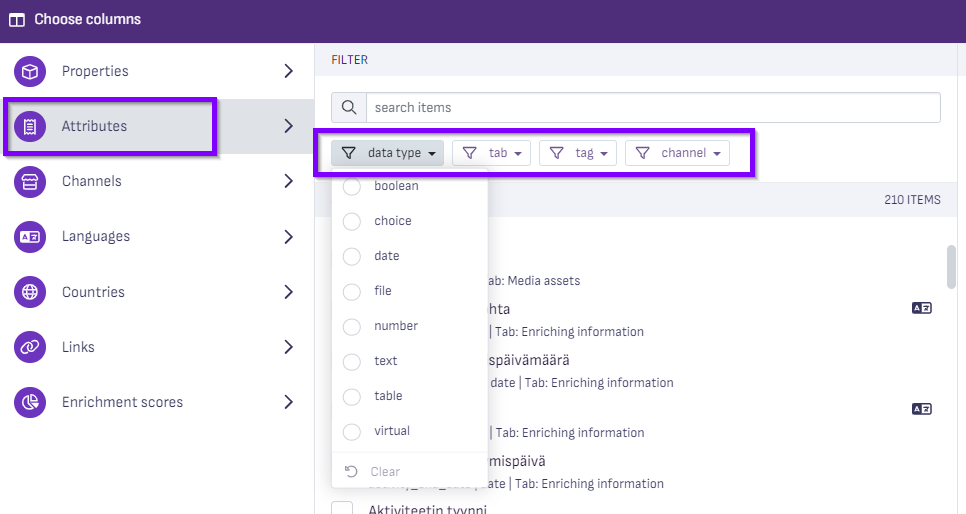Select the Attributes list icon
This screenshot has height=514, width=966.
pos(30,126)
